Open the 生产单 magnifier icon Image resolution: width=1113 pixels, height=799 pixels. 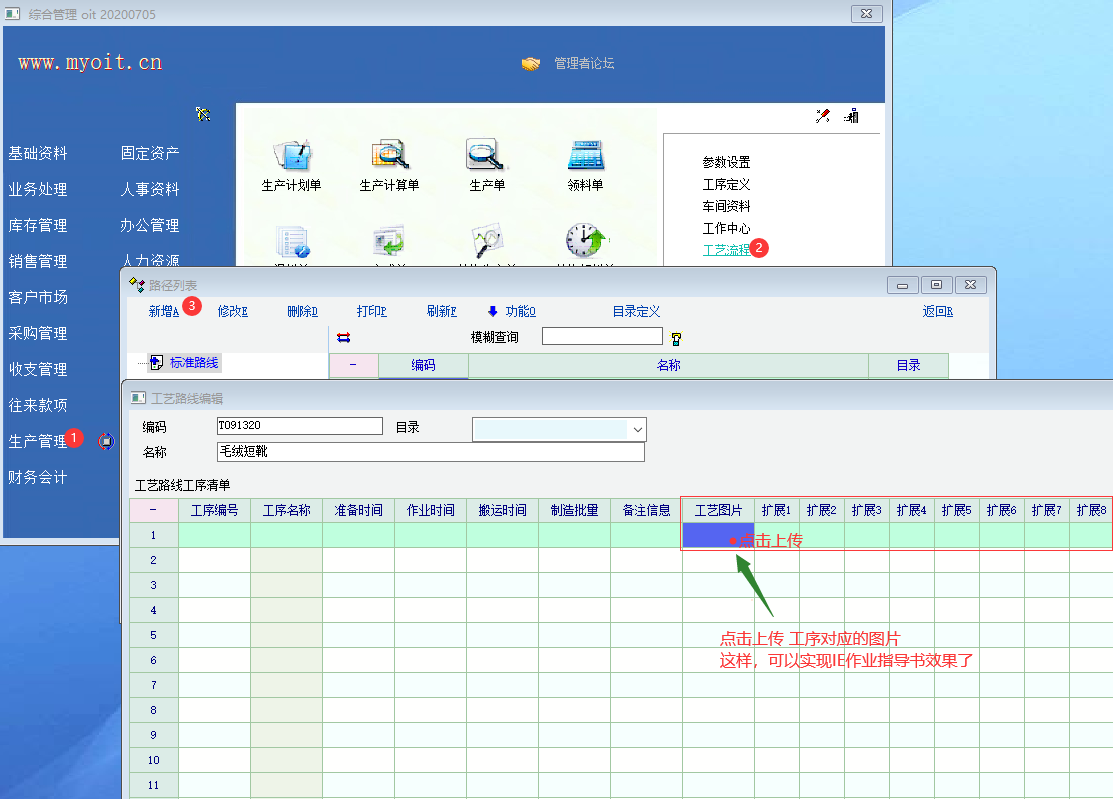(487, 156)
